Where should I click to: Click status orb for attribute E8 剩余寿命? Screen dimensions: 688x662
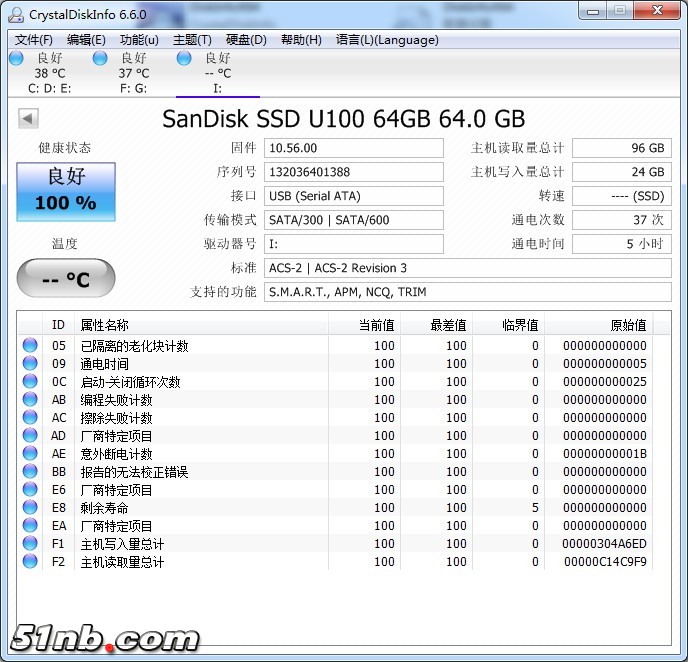(x=30, y=507)
